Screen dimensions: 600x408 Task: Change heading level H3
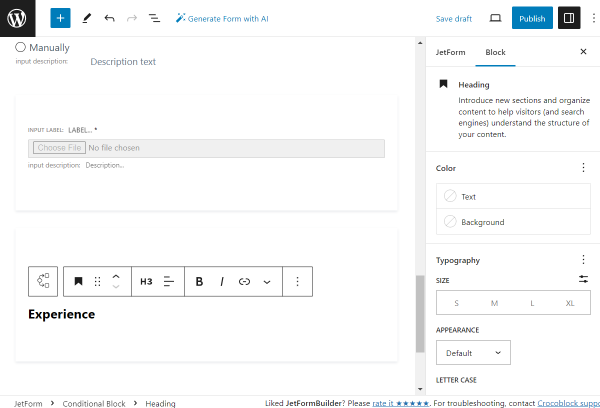(x=146, y=281)
